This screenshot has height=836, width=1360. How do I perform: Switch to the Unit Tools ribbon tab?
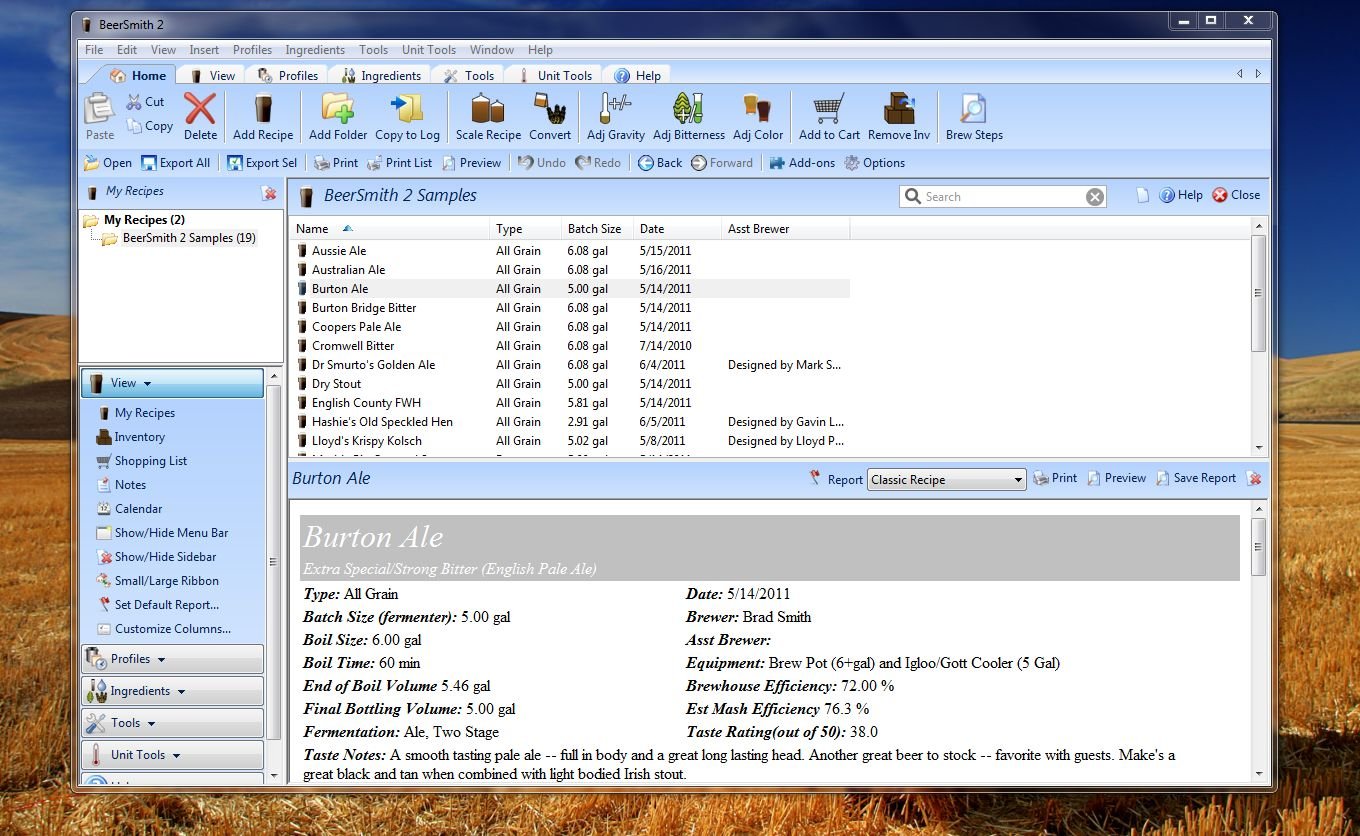564,76
